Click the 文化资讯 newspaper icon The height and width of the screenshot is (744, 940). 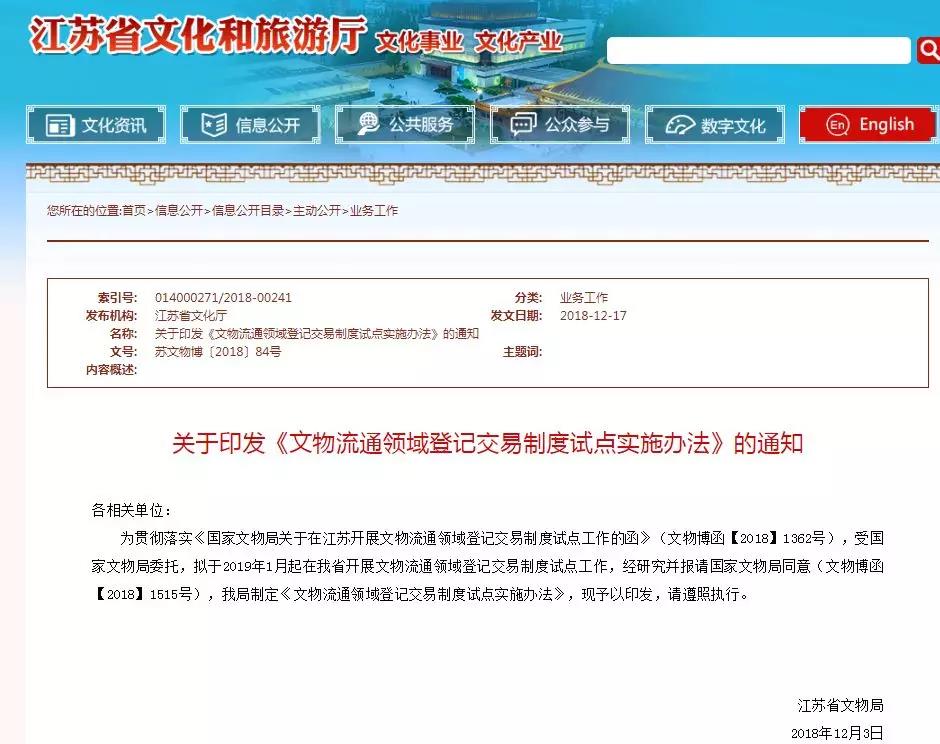pos(60,125)
